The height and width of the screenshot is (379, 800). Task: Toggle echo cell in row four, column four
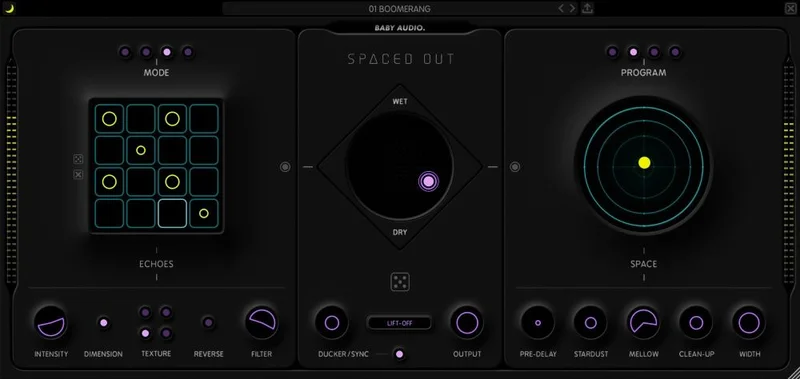click(x=204, y=214)
